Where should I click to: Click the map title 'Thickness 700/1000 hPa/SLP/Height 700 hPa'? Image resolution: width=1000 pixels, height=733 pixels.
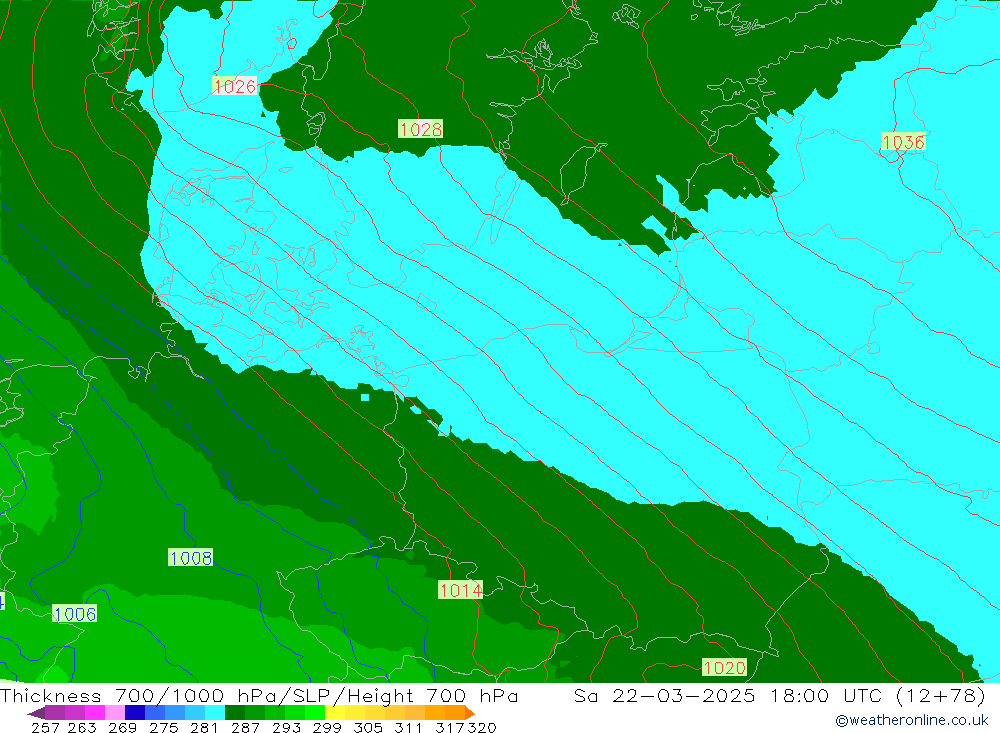[259, 695]
